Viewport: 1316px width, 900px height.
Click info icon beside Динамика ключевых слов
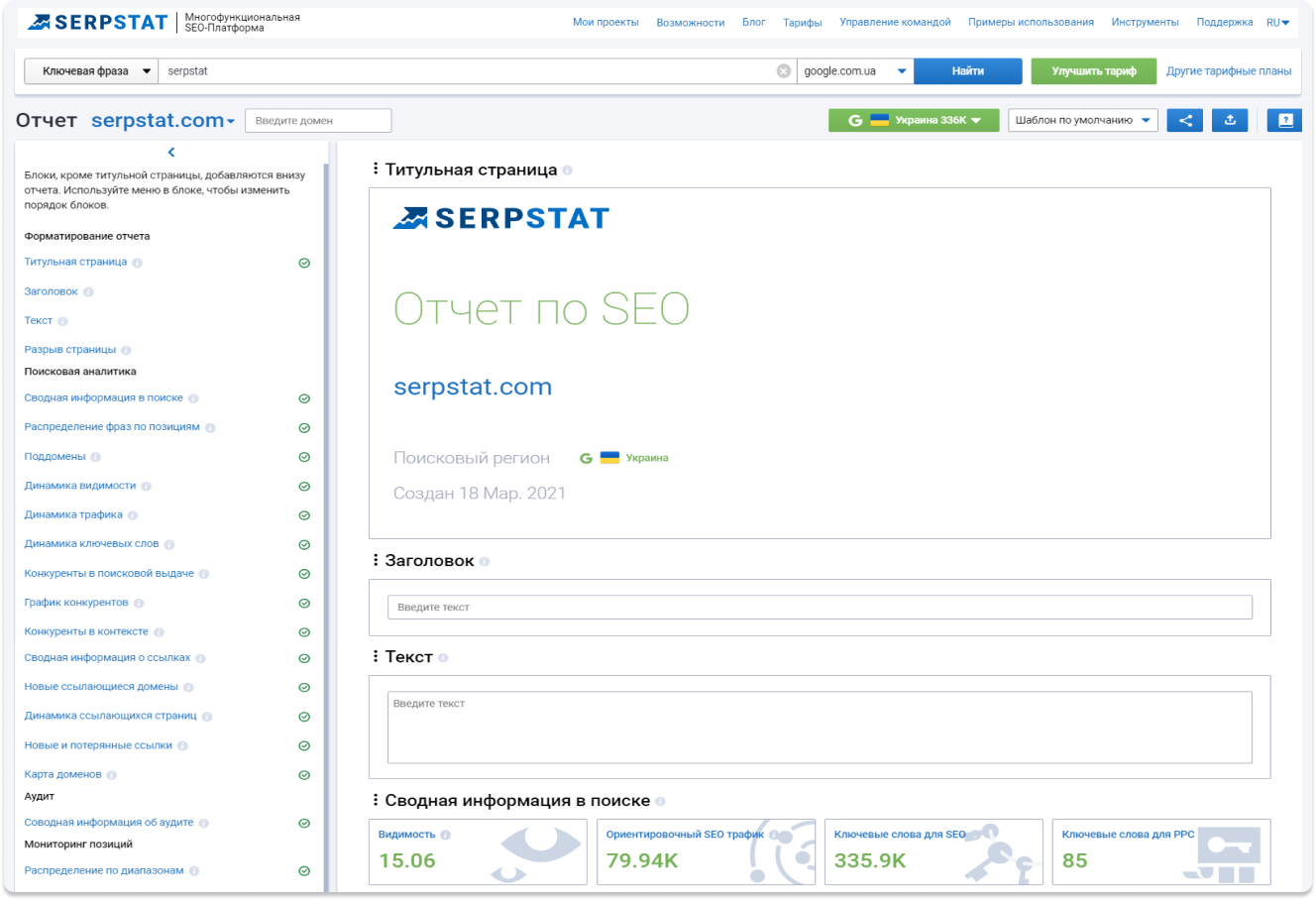169,544
